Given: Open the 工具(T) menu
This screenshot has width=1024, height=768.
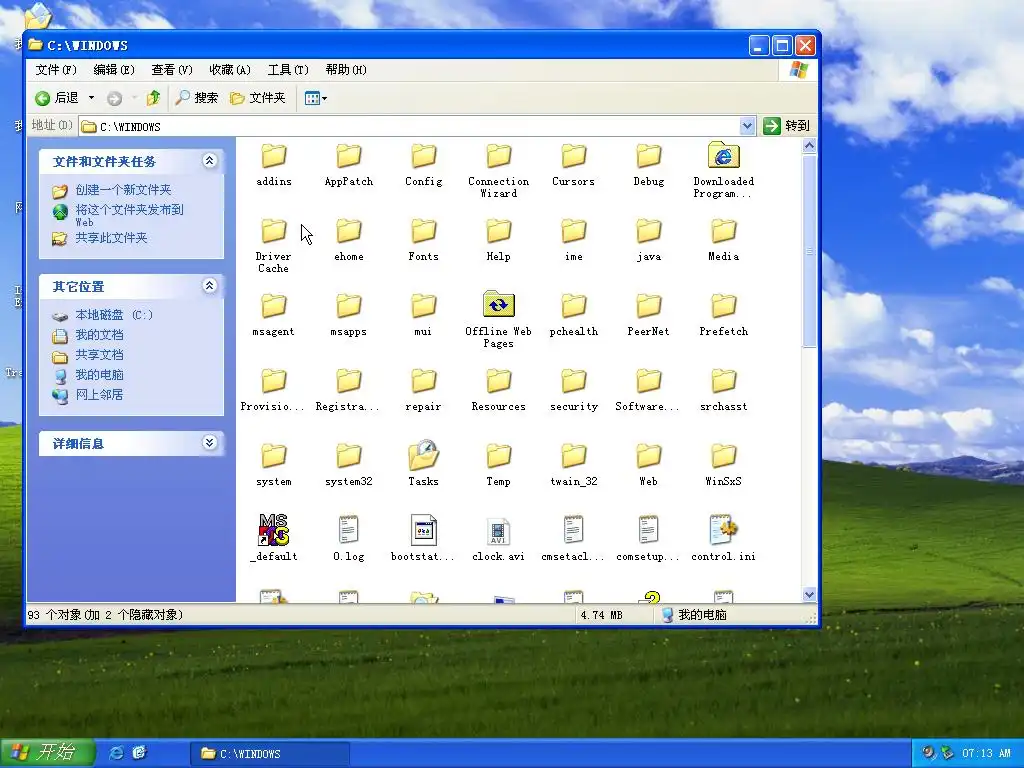Looking at the screenshot, I should click(288, 70).
